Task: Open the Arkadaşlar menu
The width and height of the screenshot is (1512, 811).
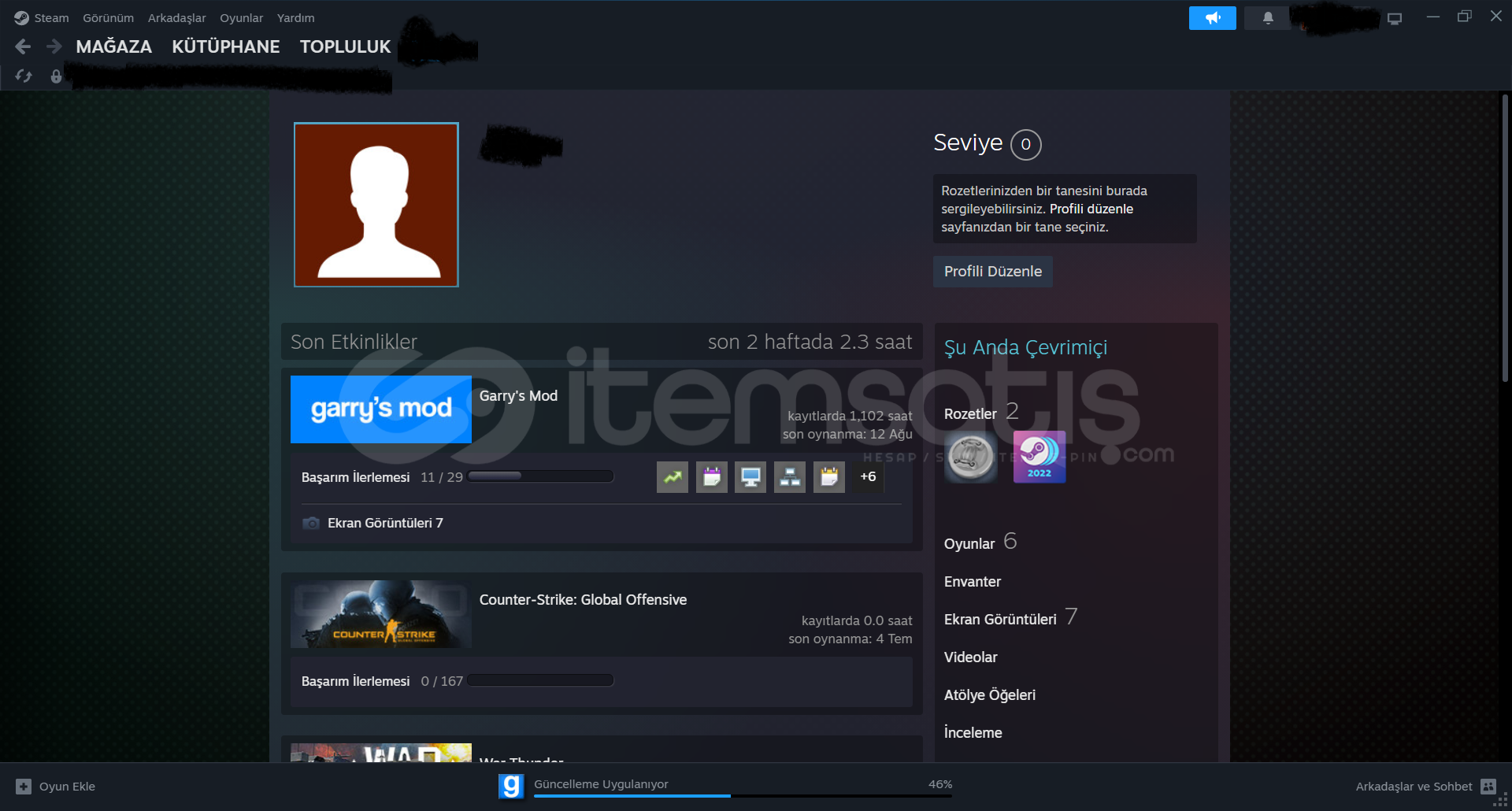Action: 176,17
